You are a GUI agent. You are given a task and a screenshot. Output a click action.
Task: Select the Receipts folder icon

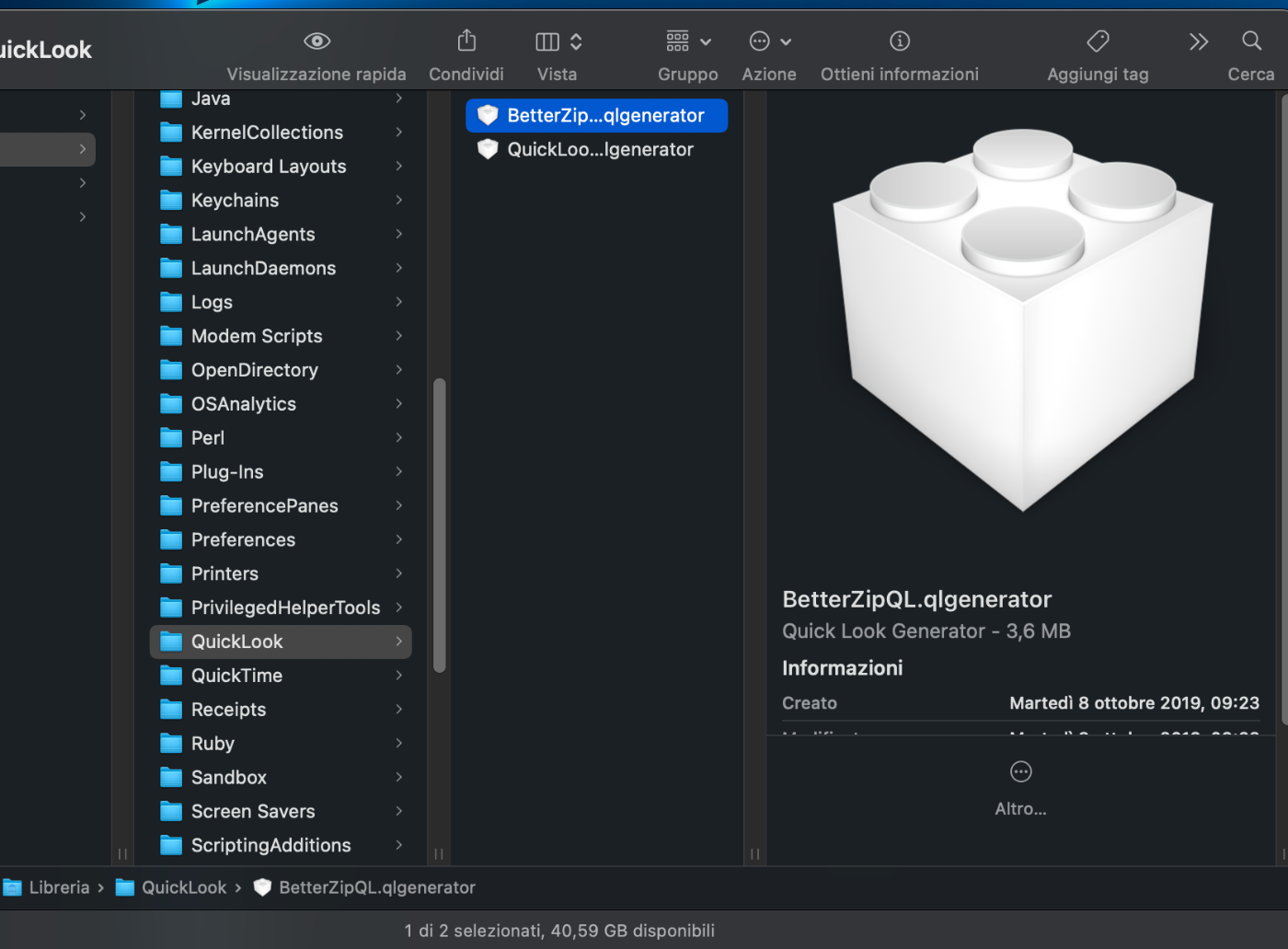pos(171,710)
